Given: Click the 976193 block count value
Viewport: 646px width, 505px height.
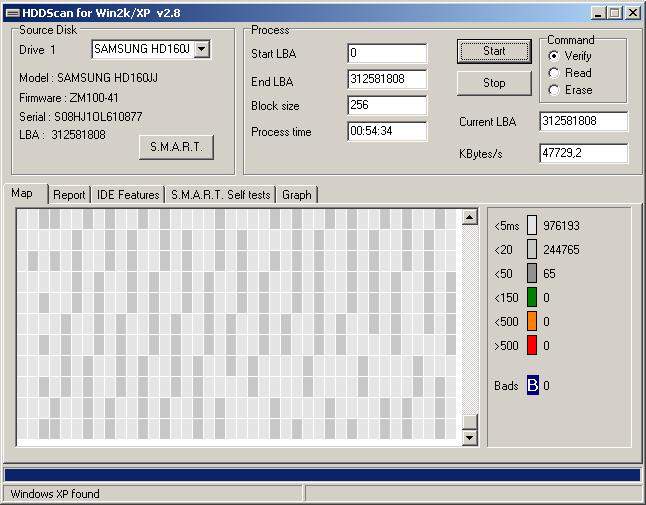Looking at the screenshot, I should point(561,226).
